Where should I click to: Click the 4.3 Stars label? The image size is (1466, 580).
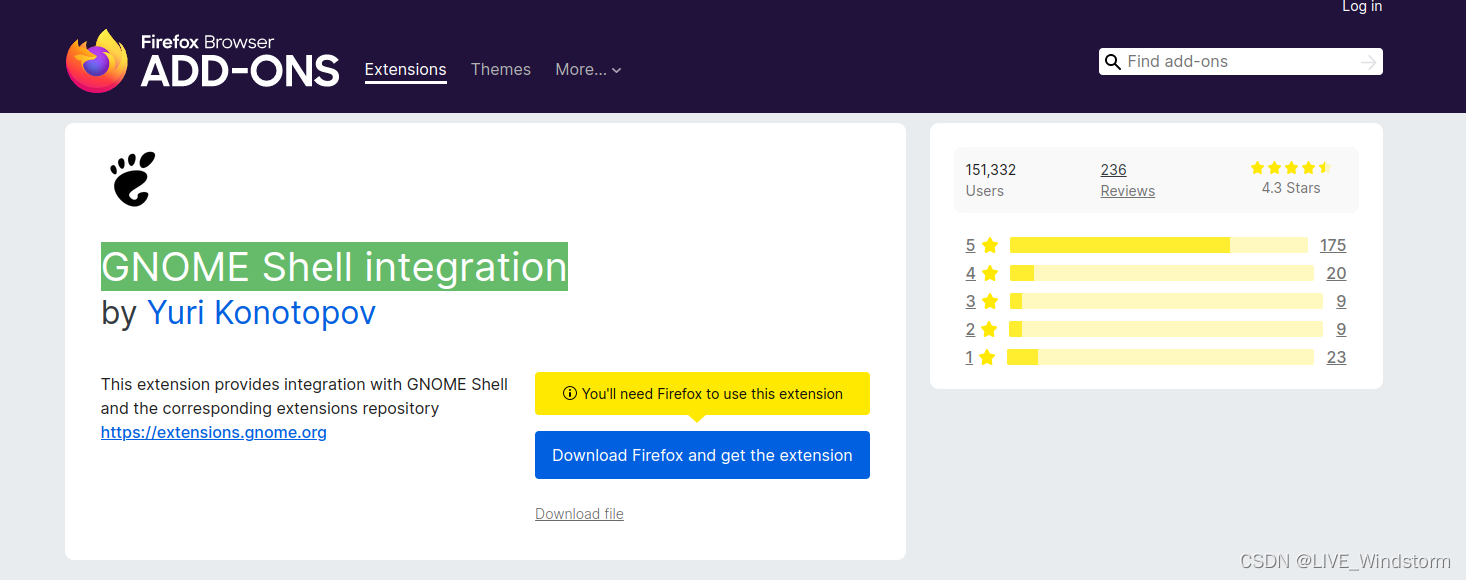pos(1291,188)
